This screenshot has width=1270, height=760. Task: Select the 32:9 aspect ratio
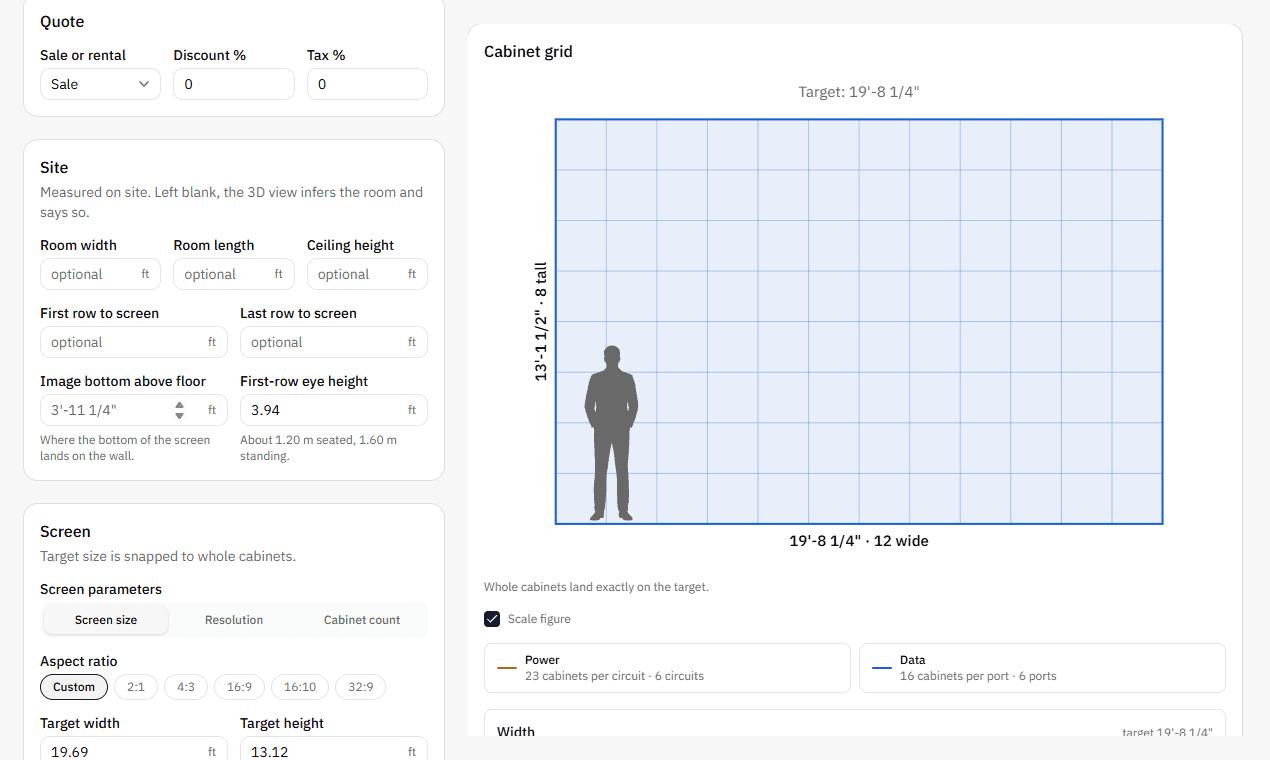[360, 687]
